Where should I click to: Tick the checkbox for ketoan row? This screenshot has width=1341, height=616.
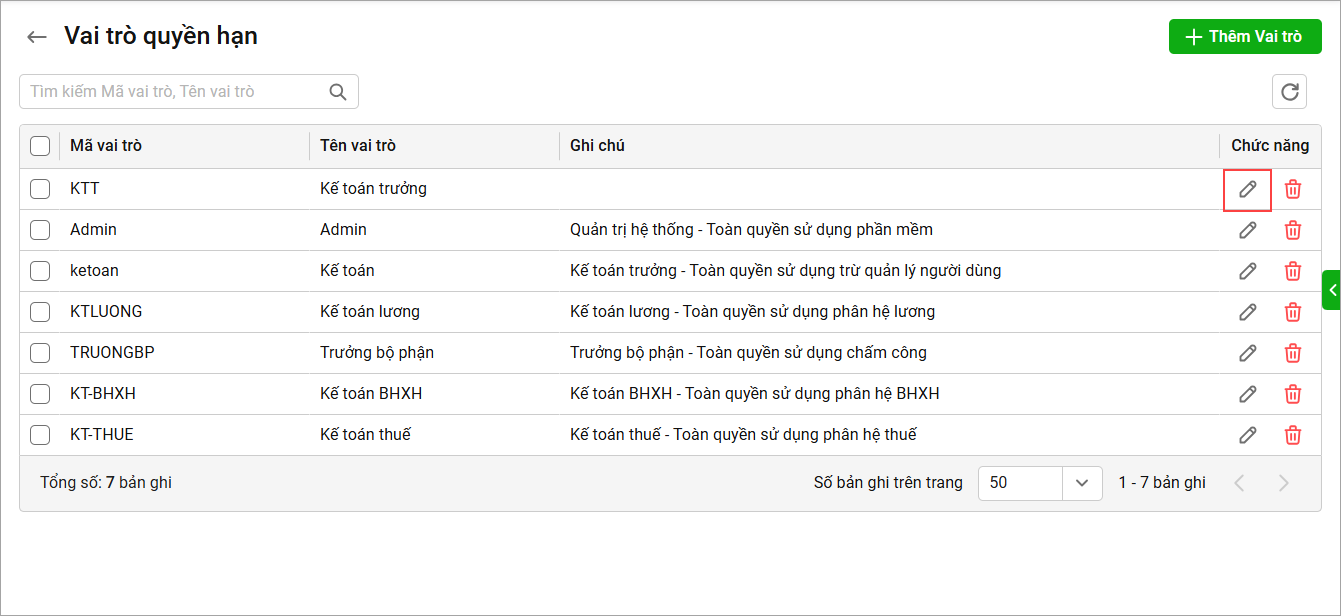(40, 271)
